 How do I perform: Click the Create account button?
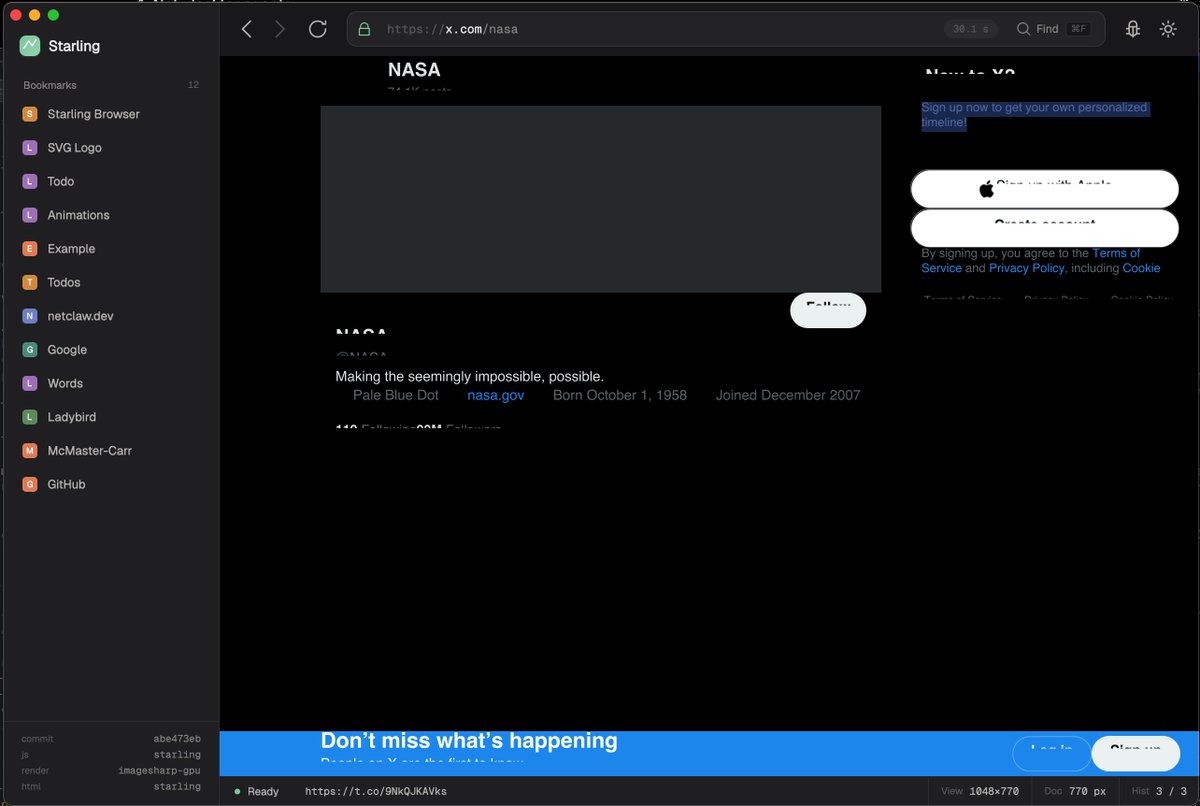tap(1045, 228)
